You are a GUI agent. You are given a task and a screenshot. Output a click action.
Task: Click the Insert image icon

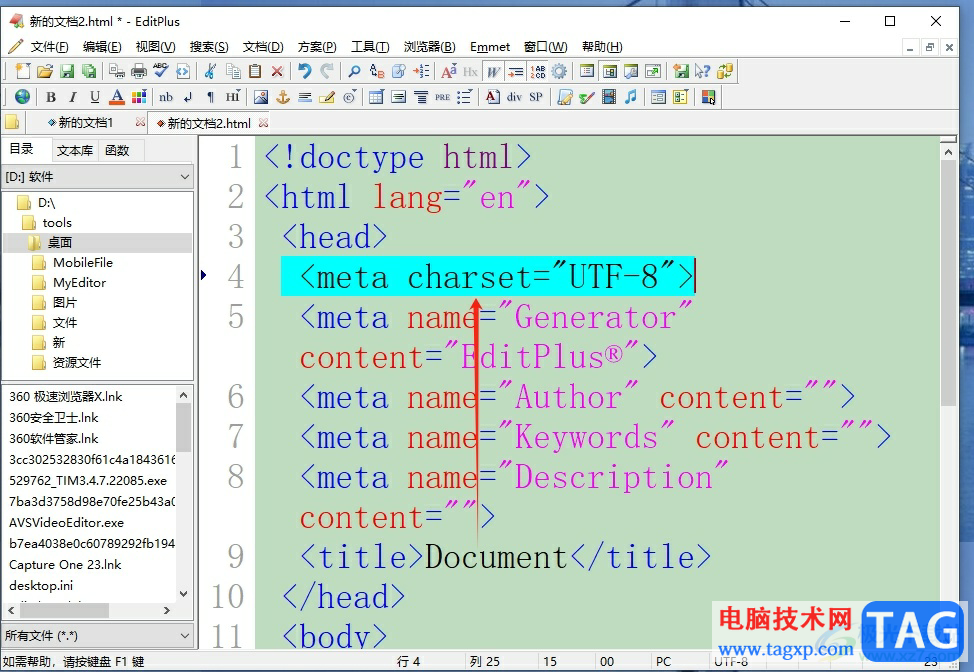point(260,97)
